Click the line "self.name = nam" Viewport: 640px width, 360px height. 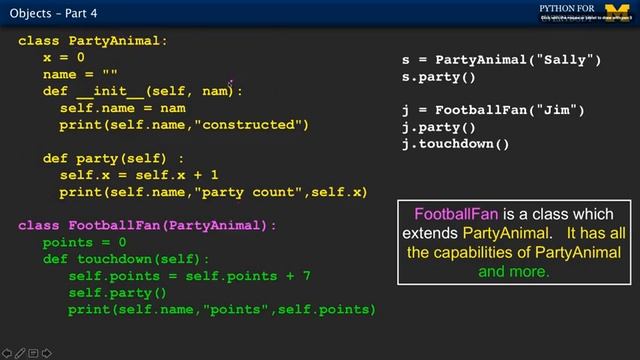pos(122,108)
